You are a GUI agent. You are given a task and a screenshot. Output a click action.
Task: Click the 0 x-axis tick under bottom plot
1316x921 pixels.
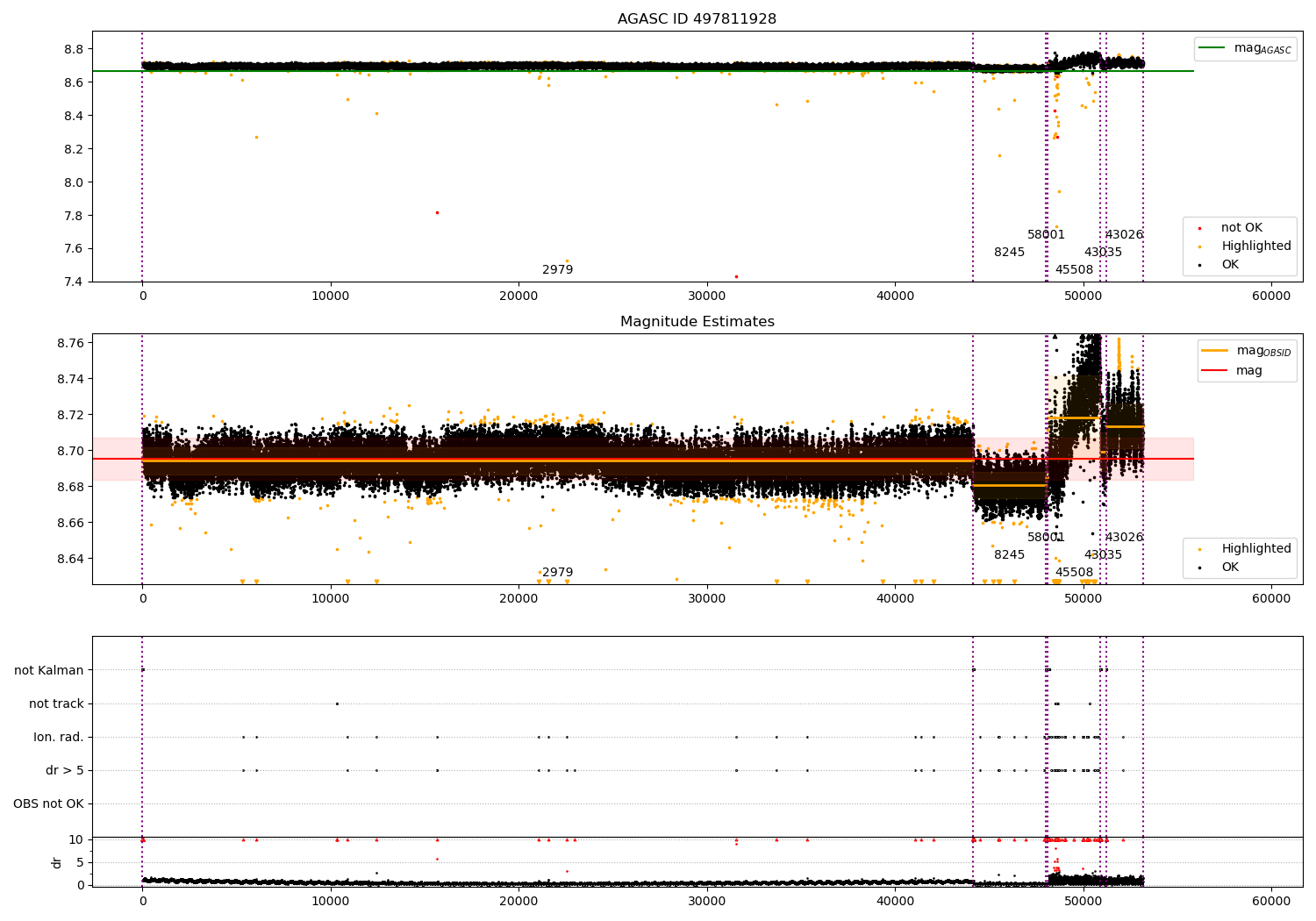point(142,902)
